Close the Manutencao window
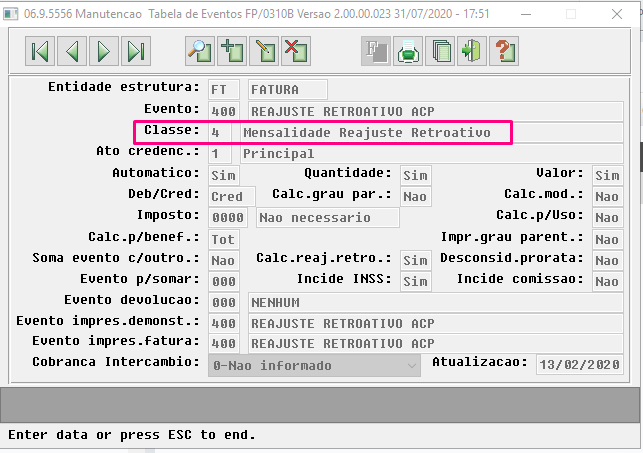The width and height of the screenshot is (643, 453). click(x=617, y=14)
